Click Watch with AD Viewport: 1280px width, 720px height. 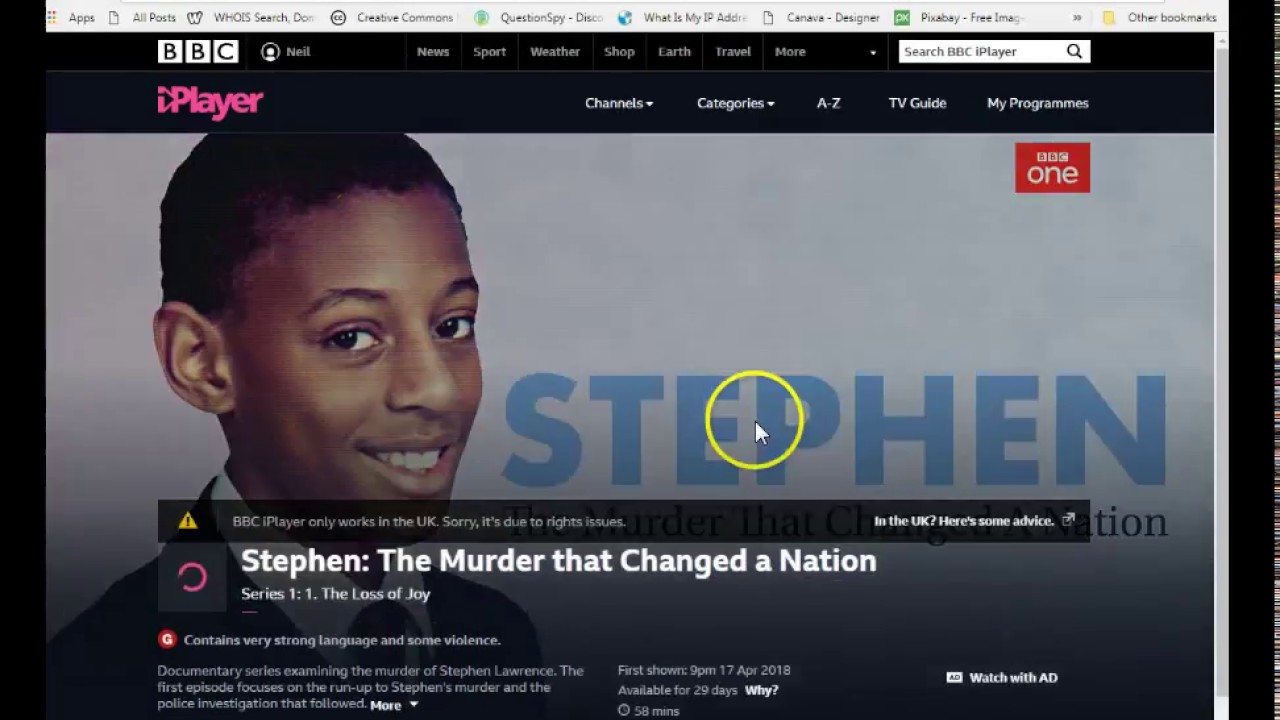tap(1013, 677)
